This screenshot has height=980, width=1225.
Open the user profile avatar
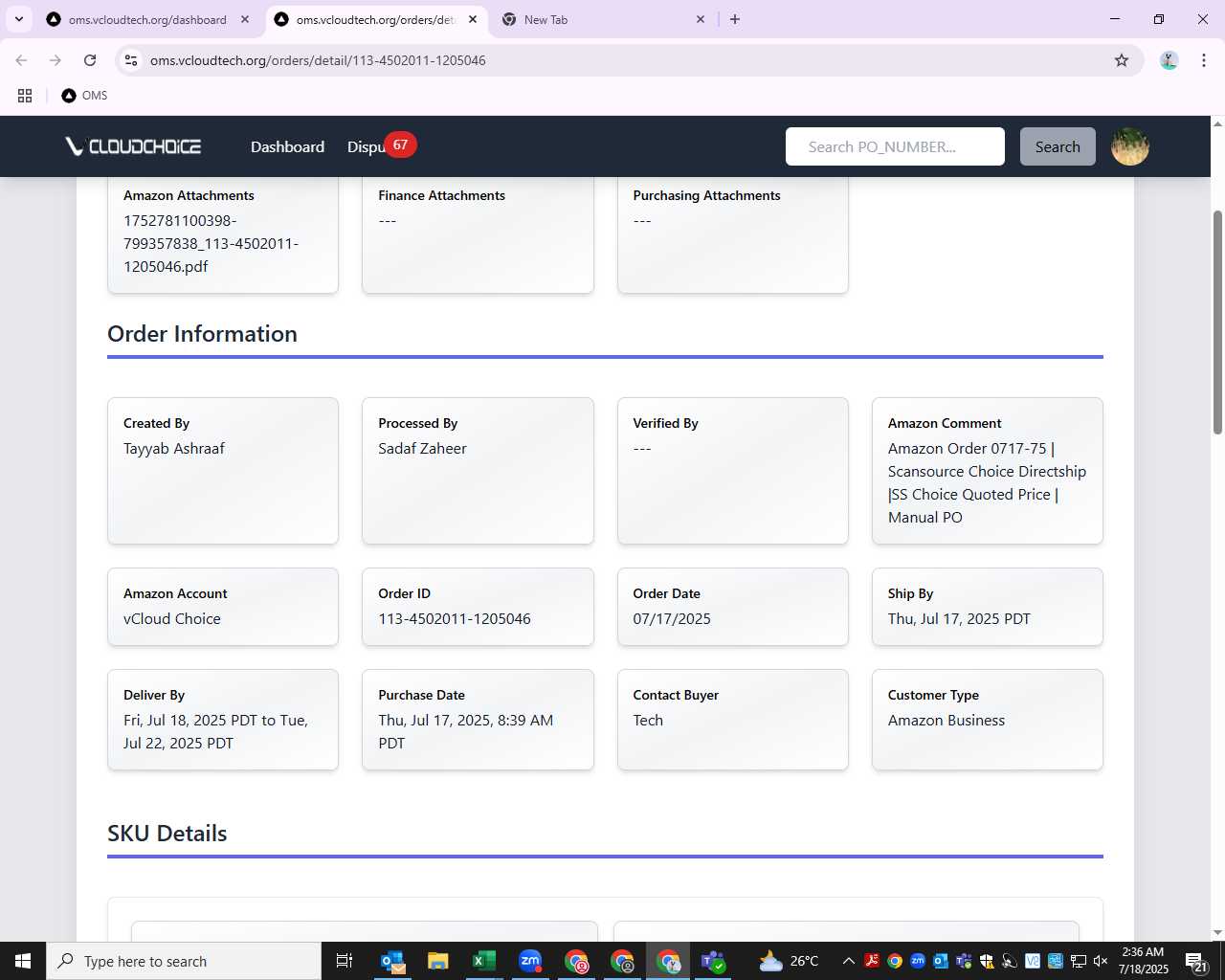click(x=1130, y=146)
